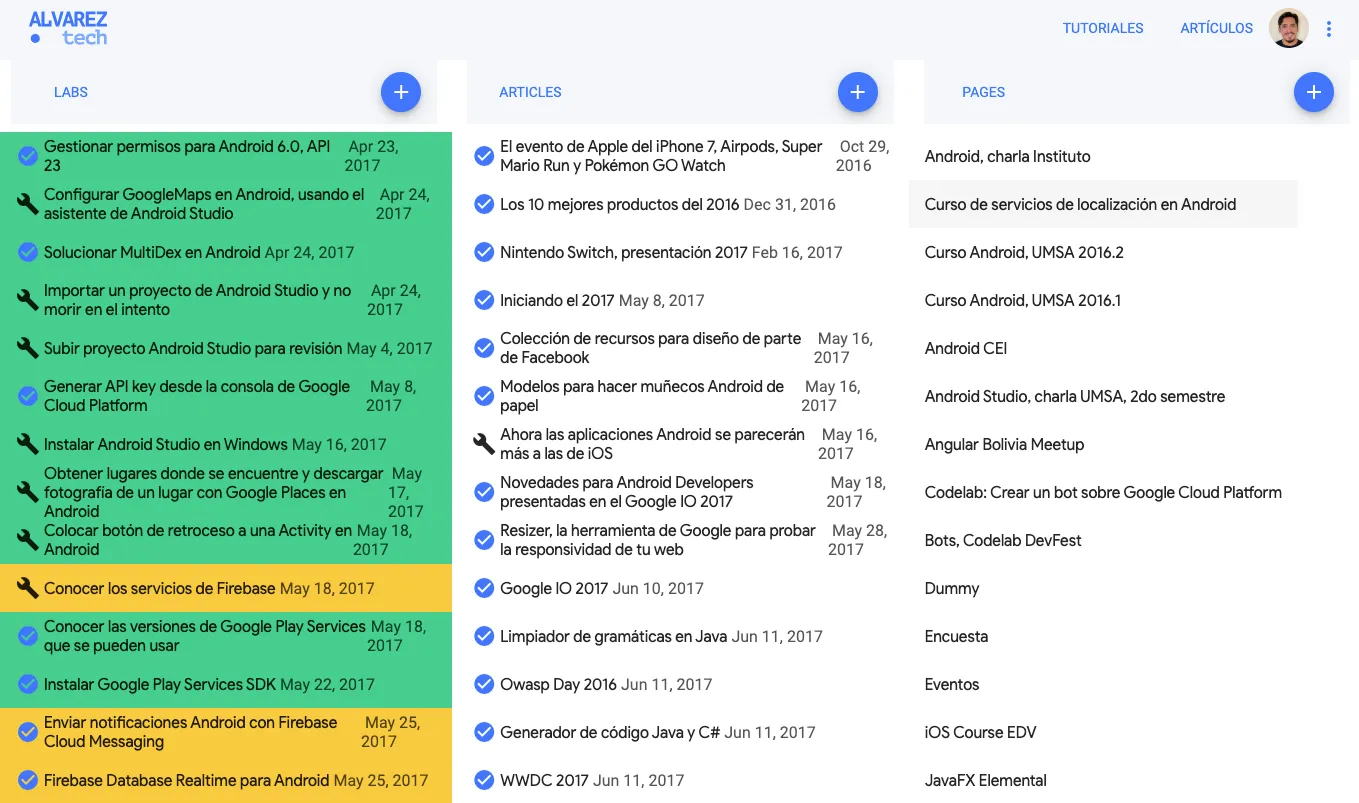Click wrench icon beside Importar un proyecto
The height and width of the screenshot is (803, 1359).
tap(28, 300)
